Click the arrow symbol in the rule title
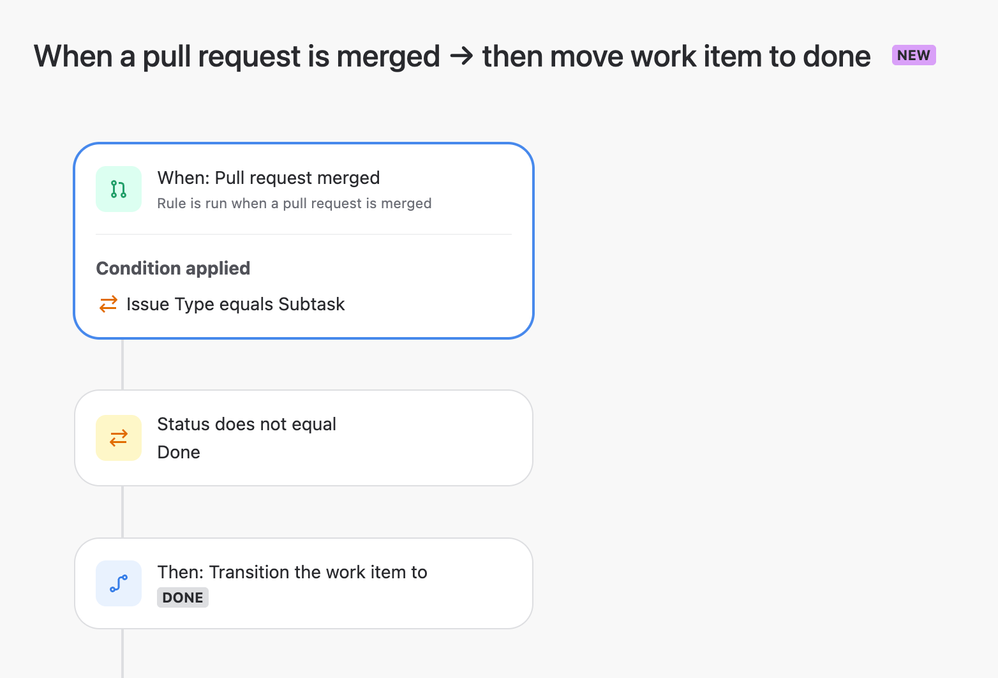The width and height of the screenshot is (998, 678). point(461,56)
